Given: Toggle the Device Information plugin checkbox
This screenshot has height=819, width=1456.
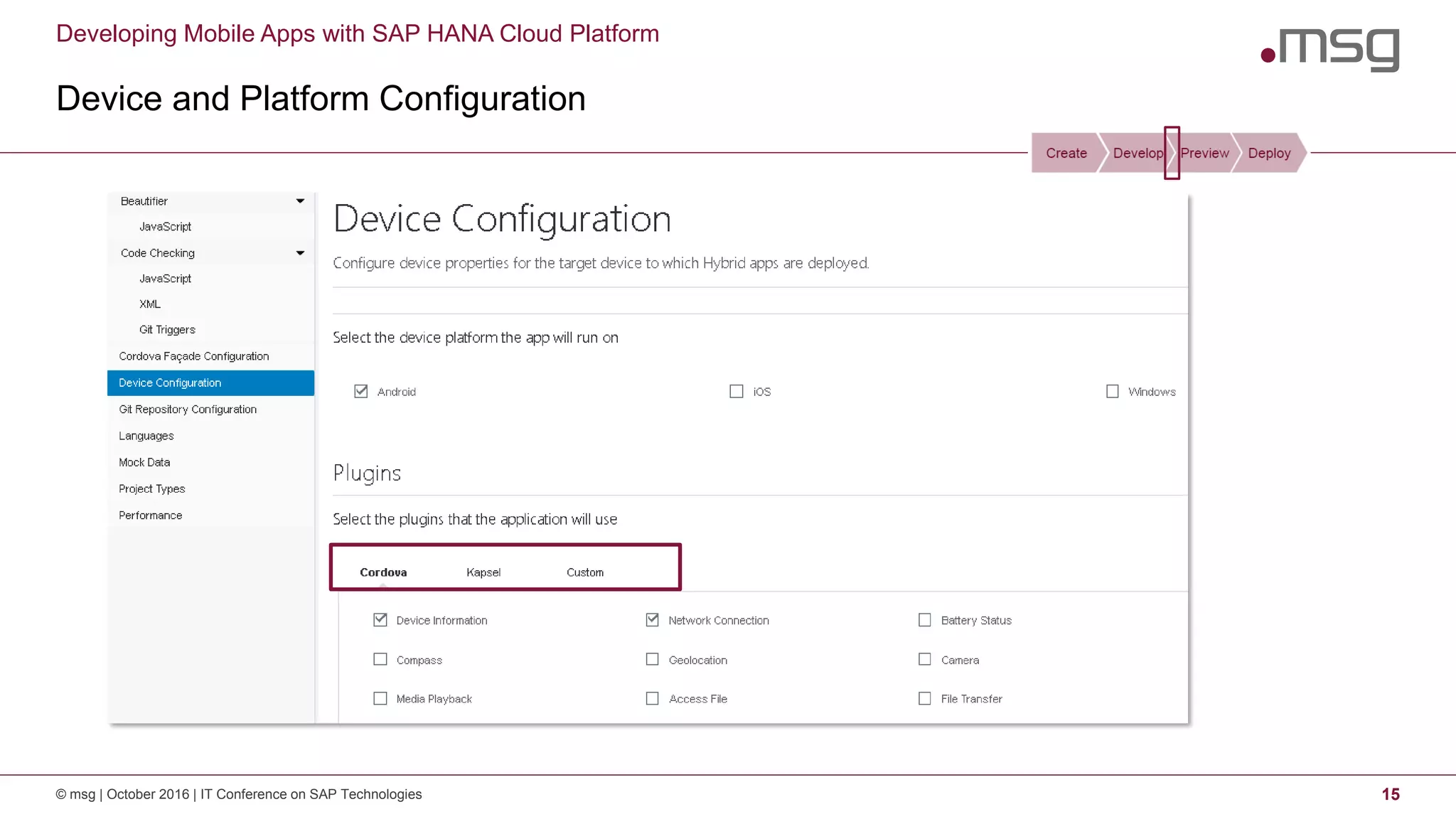Looking at the screenshot, I should 380,620.
